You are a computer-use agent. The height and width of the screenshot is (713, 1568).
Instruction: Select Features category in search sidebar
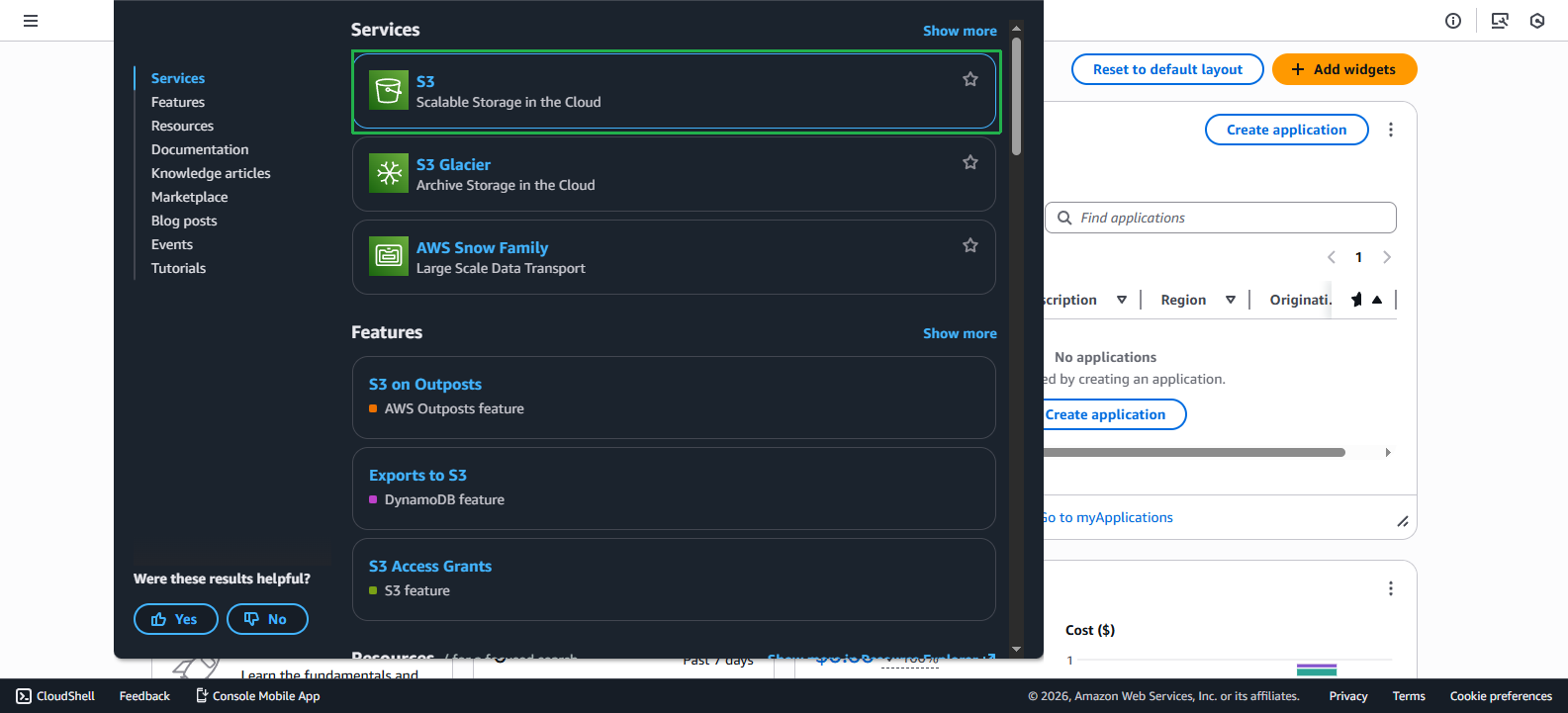pos(178,102)
